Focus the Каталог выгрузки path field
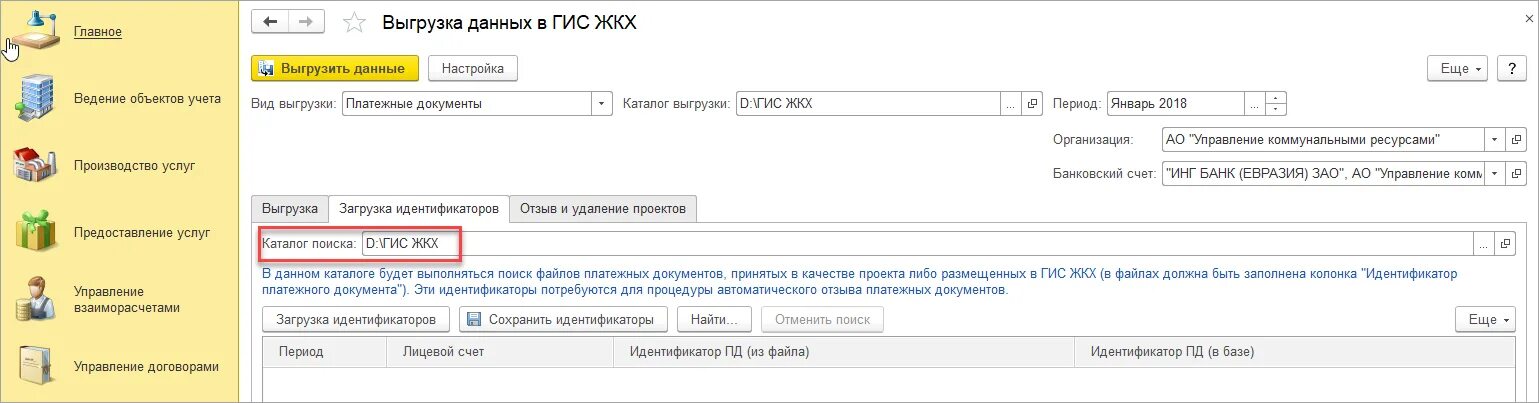1539x403 pixels. click(x=868, y=103)
